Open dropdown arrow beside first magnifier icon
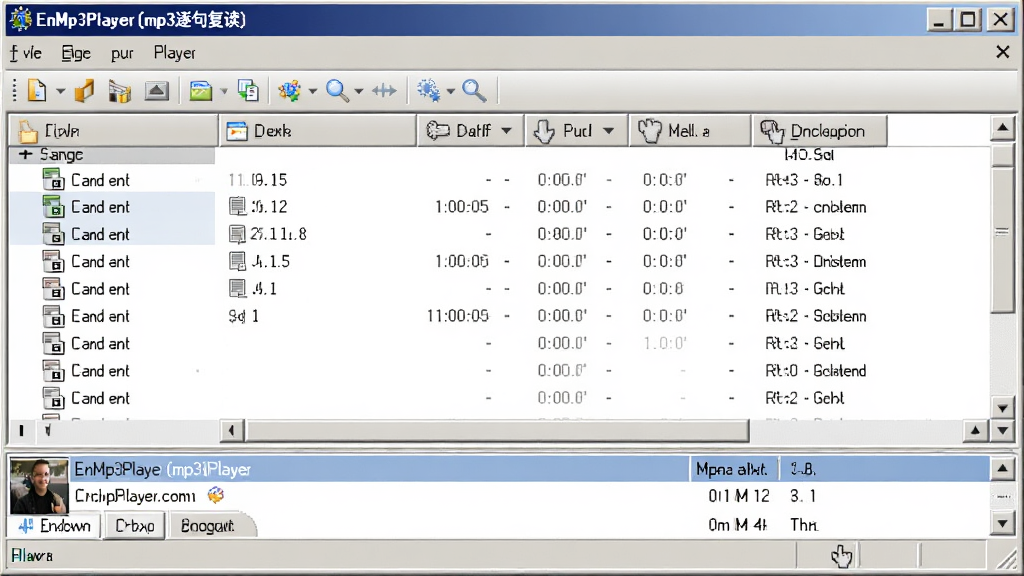The width and height of the screenshot is (1024, 576). (x=359, y=91)
